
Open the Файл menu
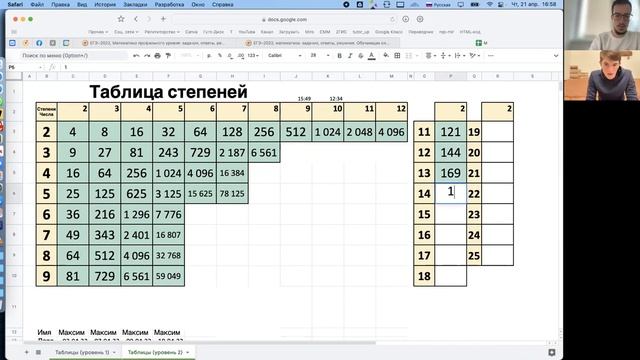(37, 4)
